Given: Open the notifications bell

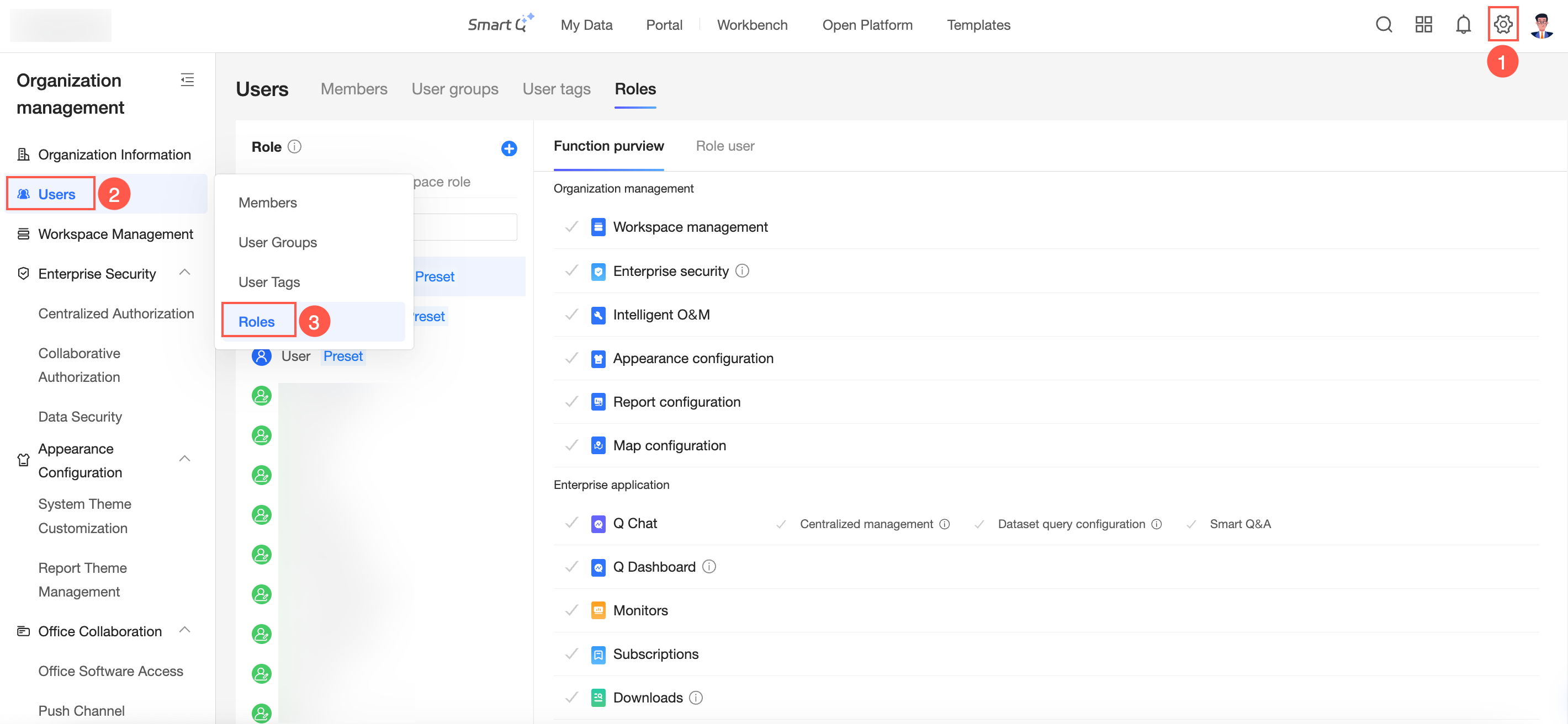Looking at the screenshot, I should pos(1463,24).
